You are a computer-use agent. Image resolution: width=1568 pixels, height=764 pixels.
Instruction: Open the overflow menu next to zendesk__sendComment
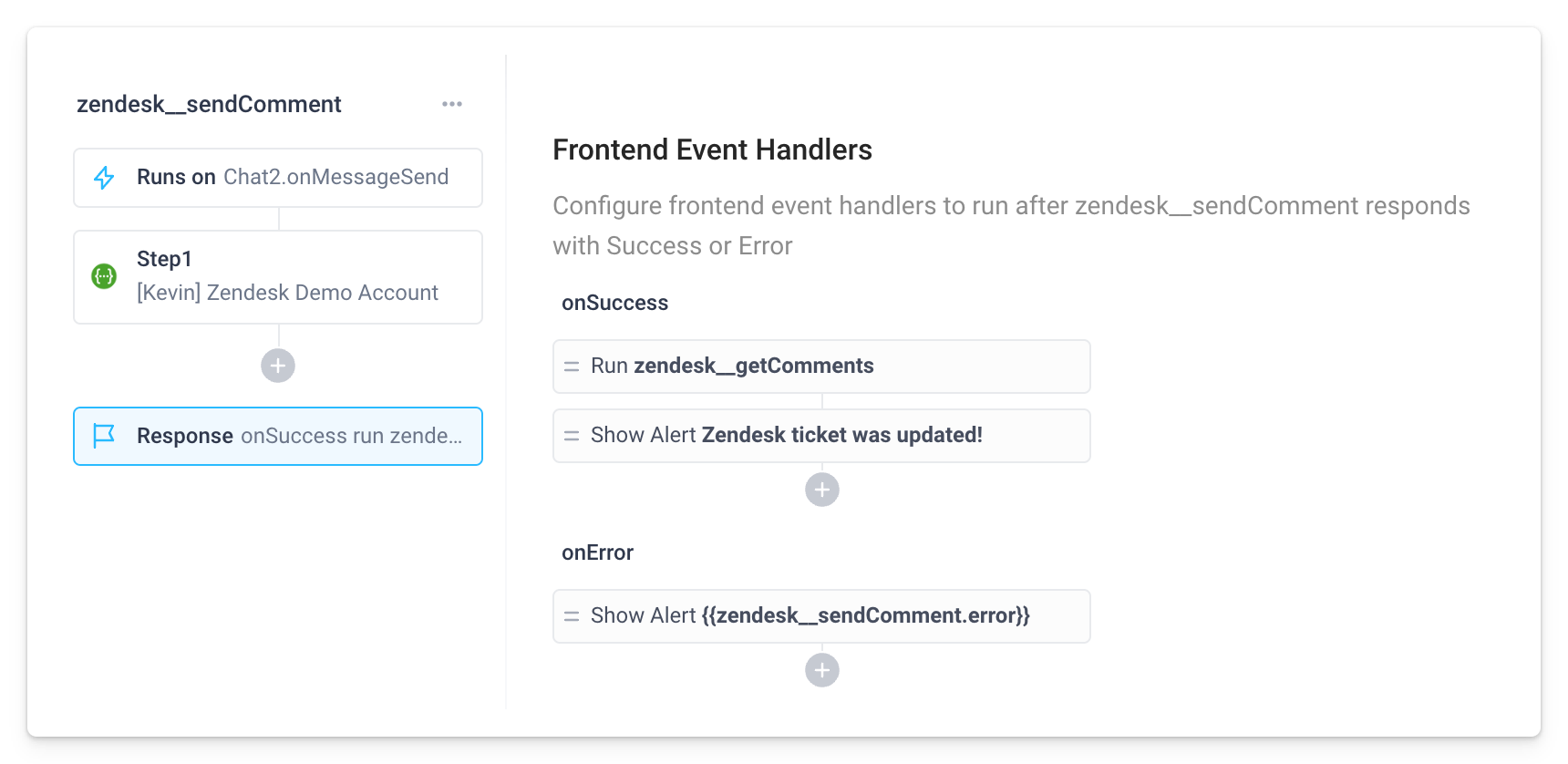(452, 103)
